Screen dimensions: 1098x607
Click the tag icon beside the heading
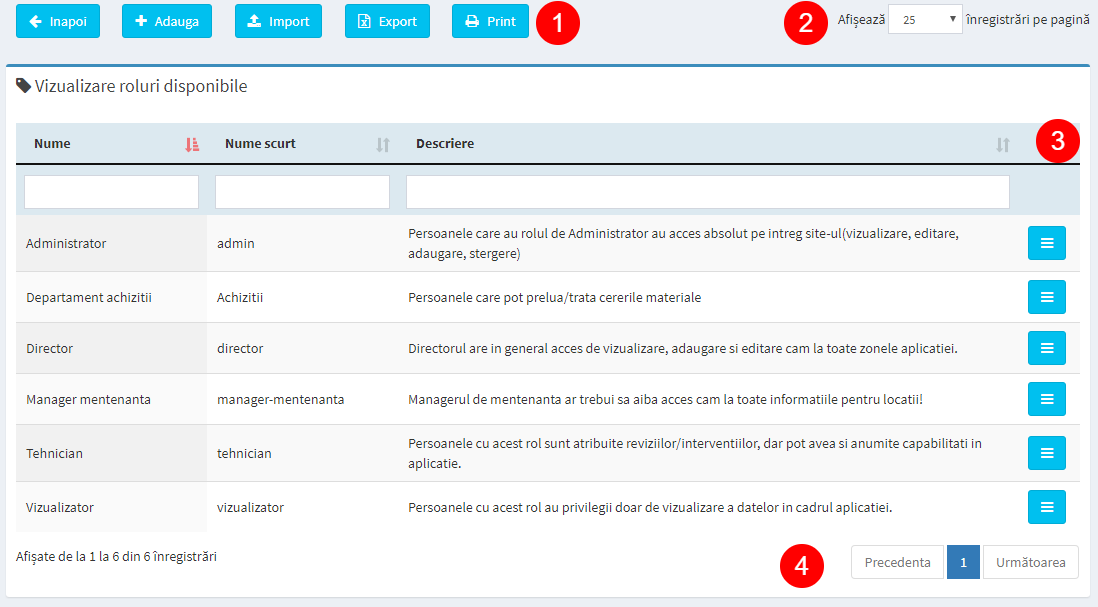[23, 85]
